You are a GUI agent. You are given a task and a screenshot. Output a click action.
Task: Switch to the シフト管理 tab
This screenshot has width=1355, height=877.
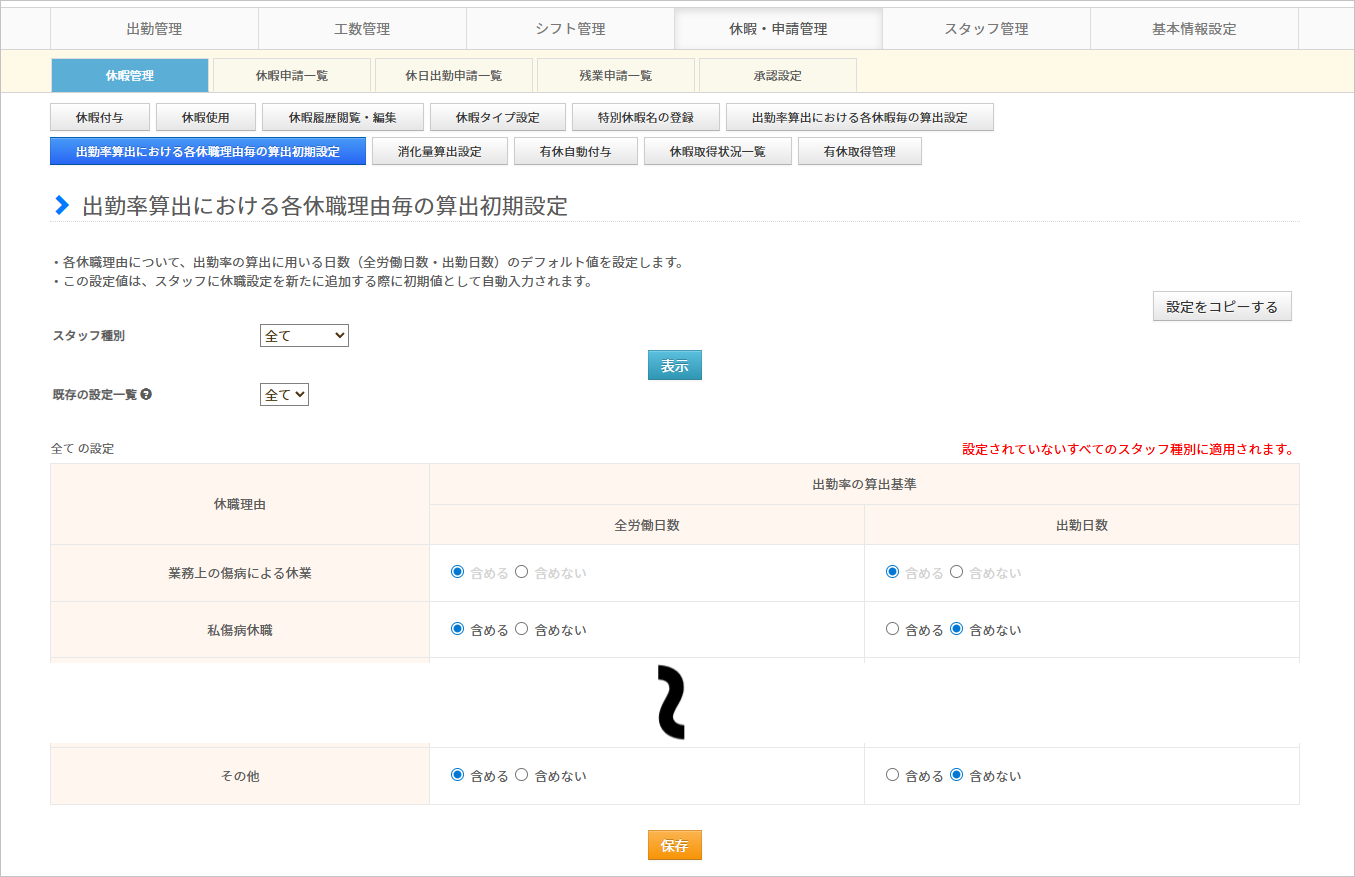pyautogui.click(x=570, y=29)
